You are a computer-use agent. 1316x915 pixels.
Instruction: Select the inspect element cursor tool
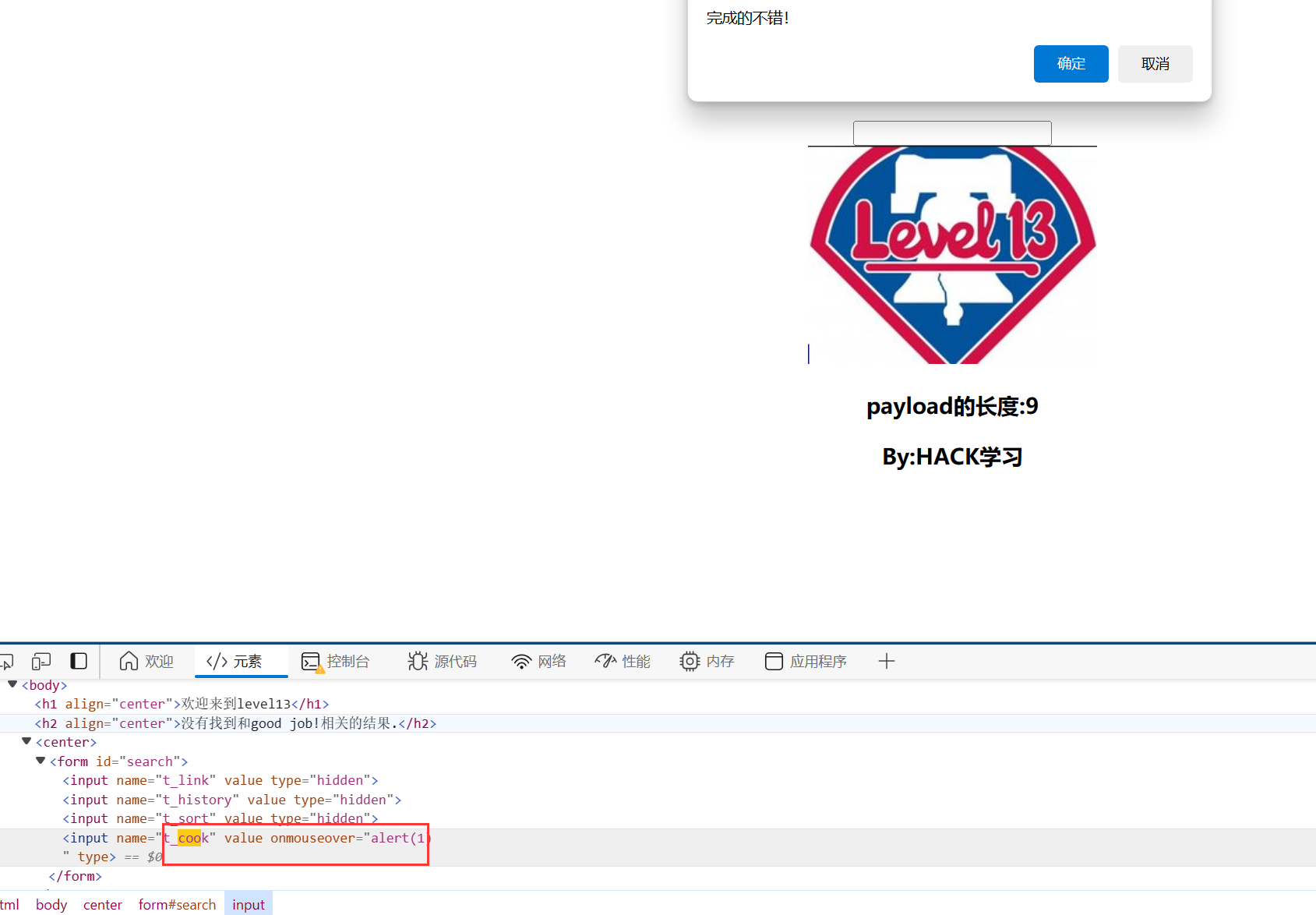(x=8, y=661)
